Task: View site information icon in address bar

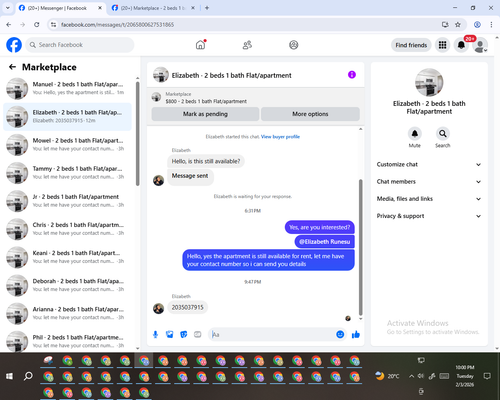Action: tap(53, 25)
